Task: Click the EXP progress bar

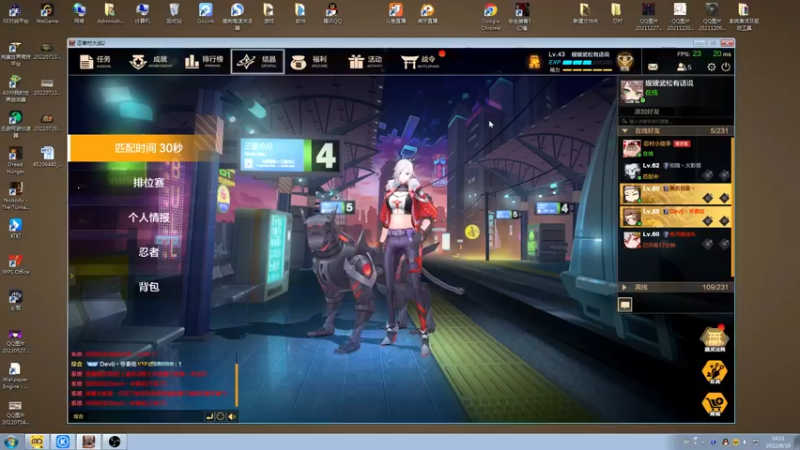Action: [587, 63]
